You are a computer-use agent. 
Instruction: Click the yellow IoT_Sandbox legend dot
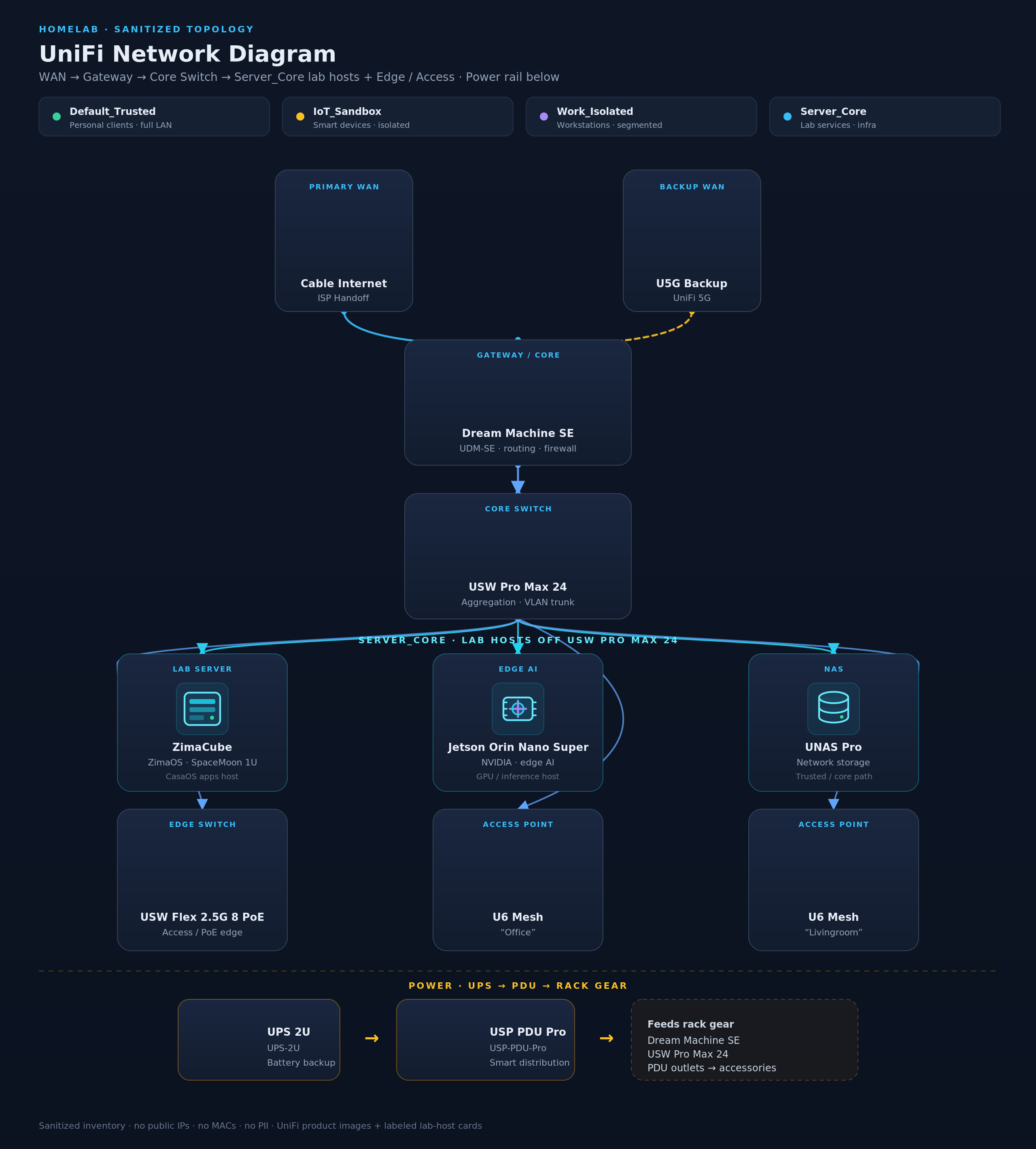[x=300, y=117]
